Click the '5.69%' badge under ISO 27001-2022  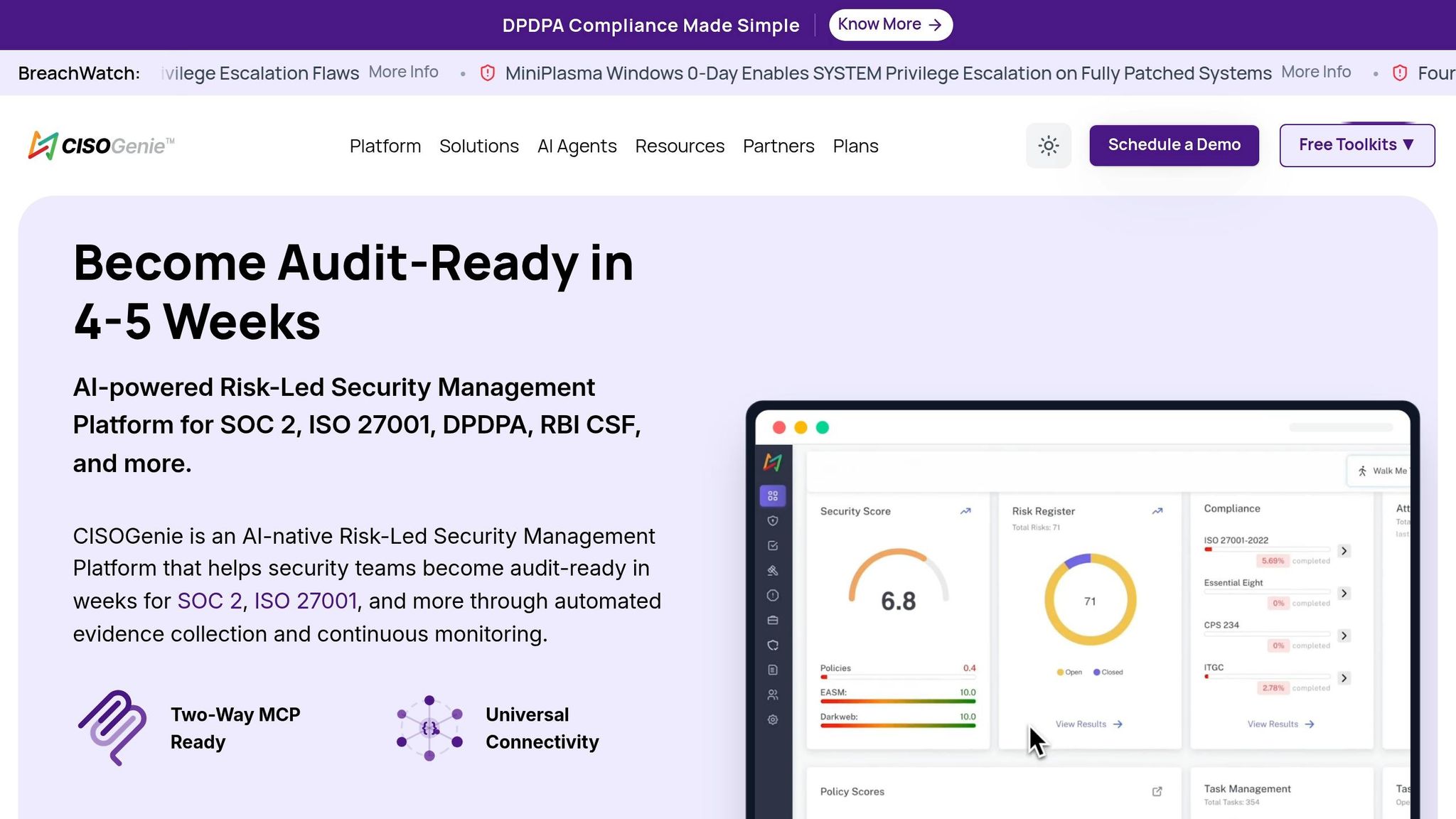point(1273,561)
